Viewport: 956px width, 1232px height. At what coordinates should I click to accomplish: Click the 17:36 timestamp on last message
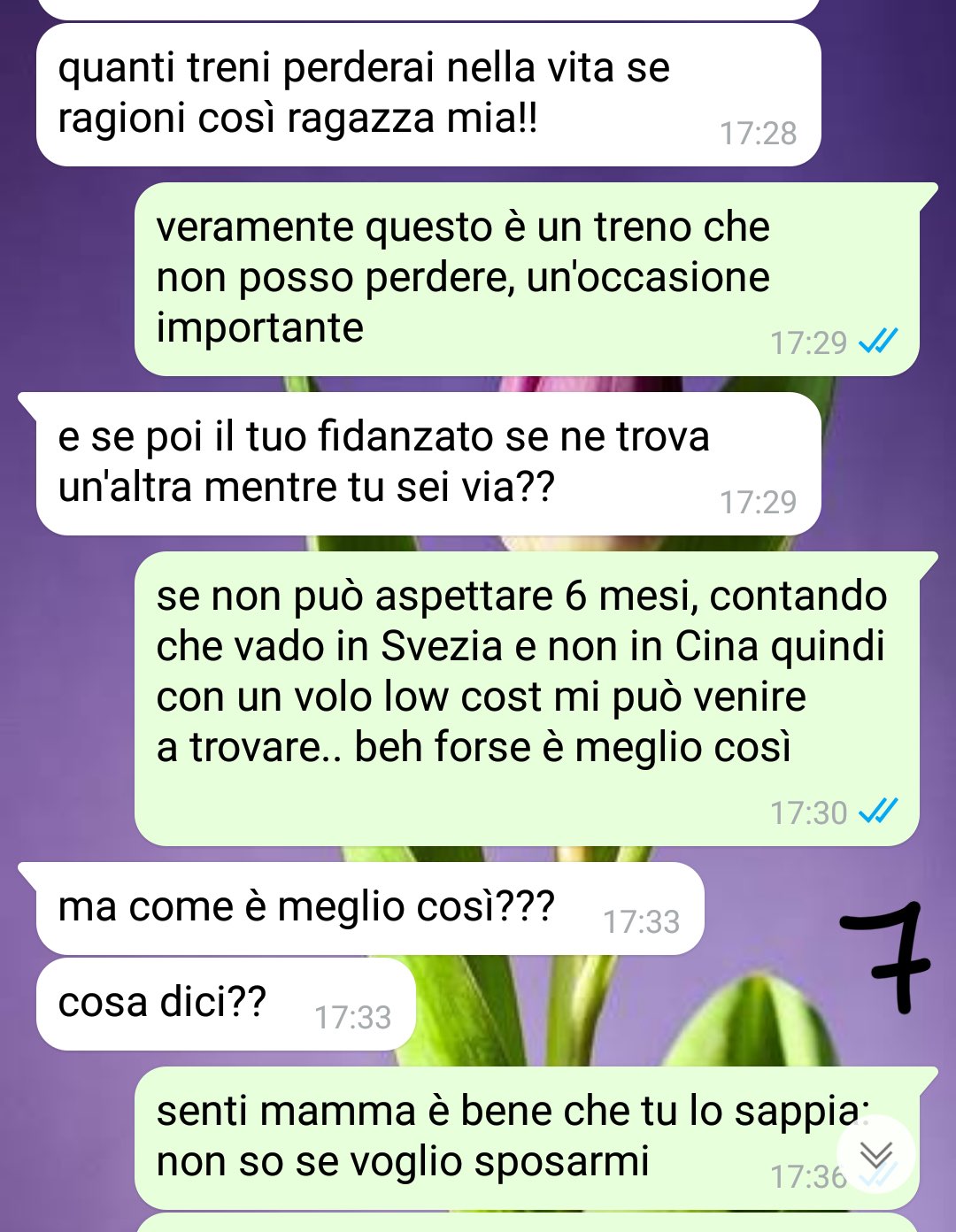pos(808,1176)
